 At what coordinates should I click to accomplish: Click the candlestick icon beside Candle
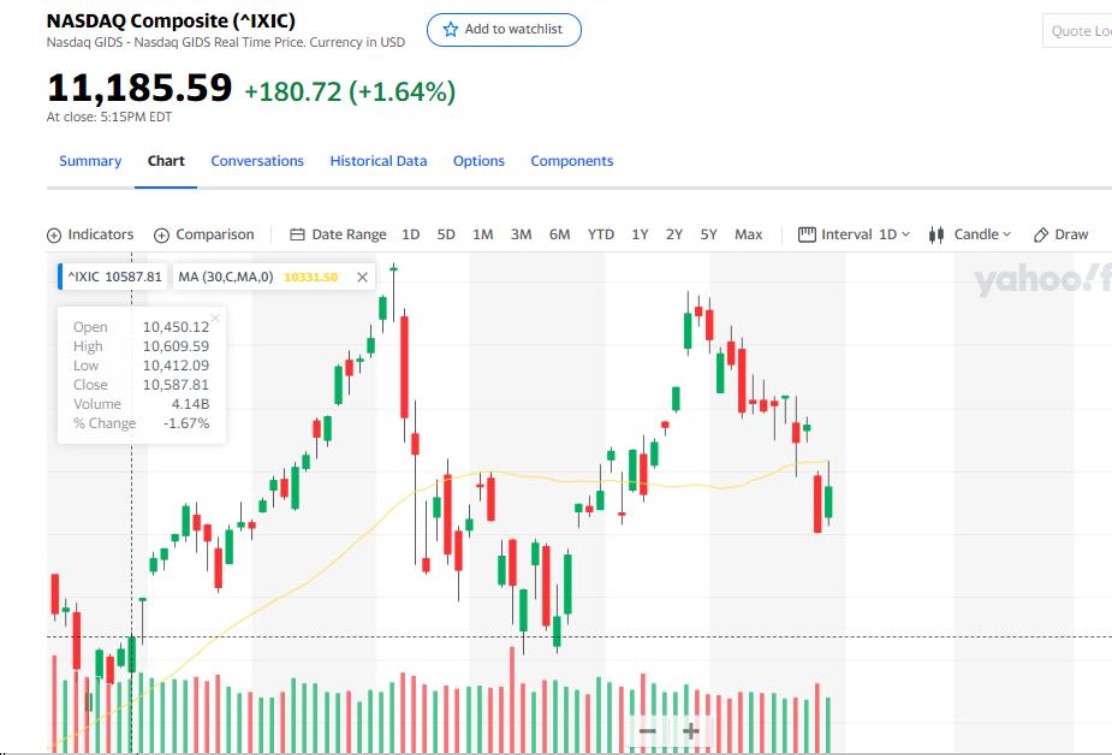click(936, 235)
